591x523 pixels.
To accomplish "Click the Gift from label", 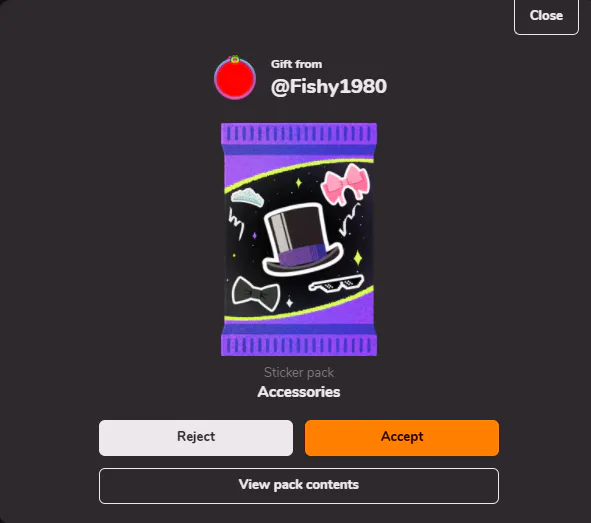I will click(x=296, y=64).
